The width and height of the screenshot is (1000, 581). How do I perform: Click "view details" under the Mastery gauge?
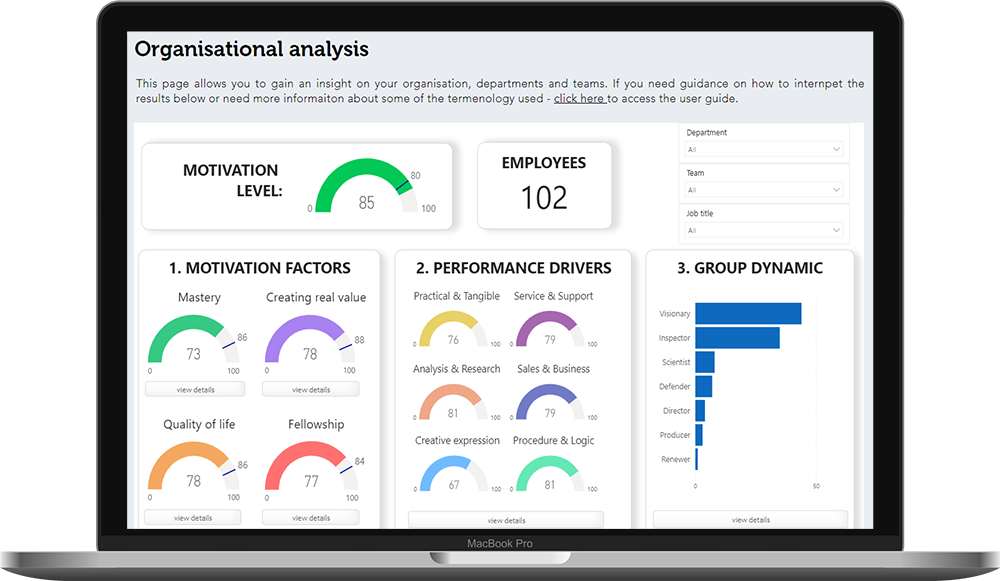pos(194,389)
